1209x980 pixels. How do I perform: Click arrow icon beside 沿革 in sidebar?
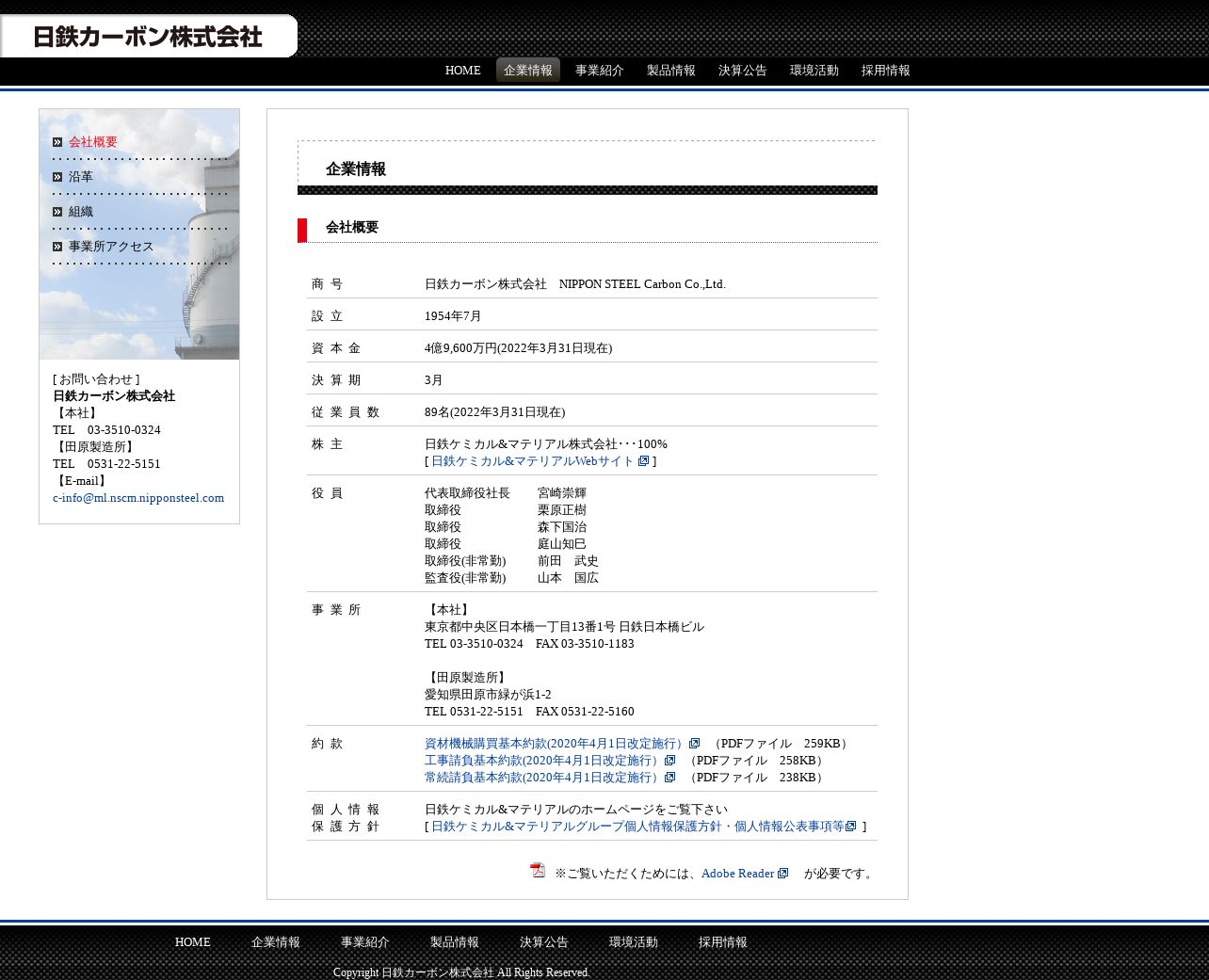57,177
